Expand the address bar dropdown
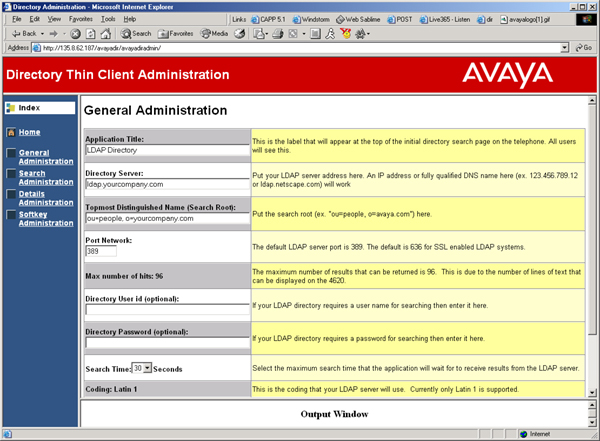 click(x=564, y=48)
